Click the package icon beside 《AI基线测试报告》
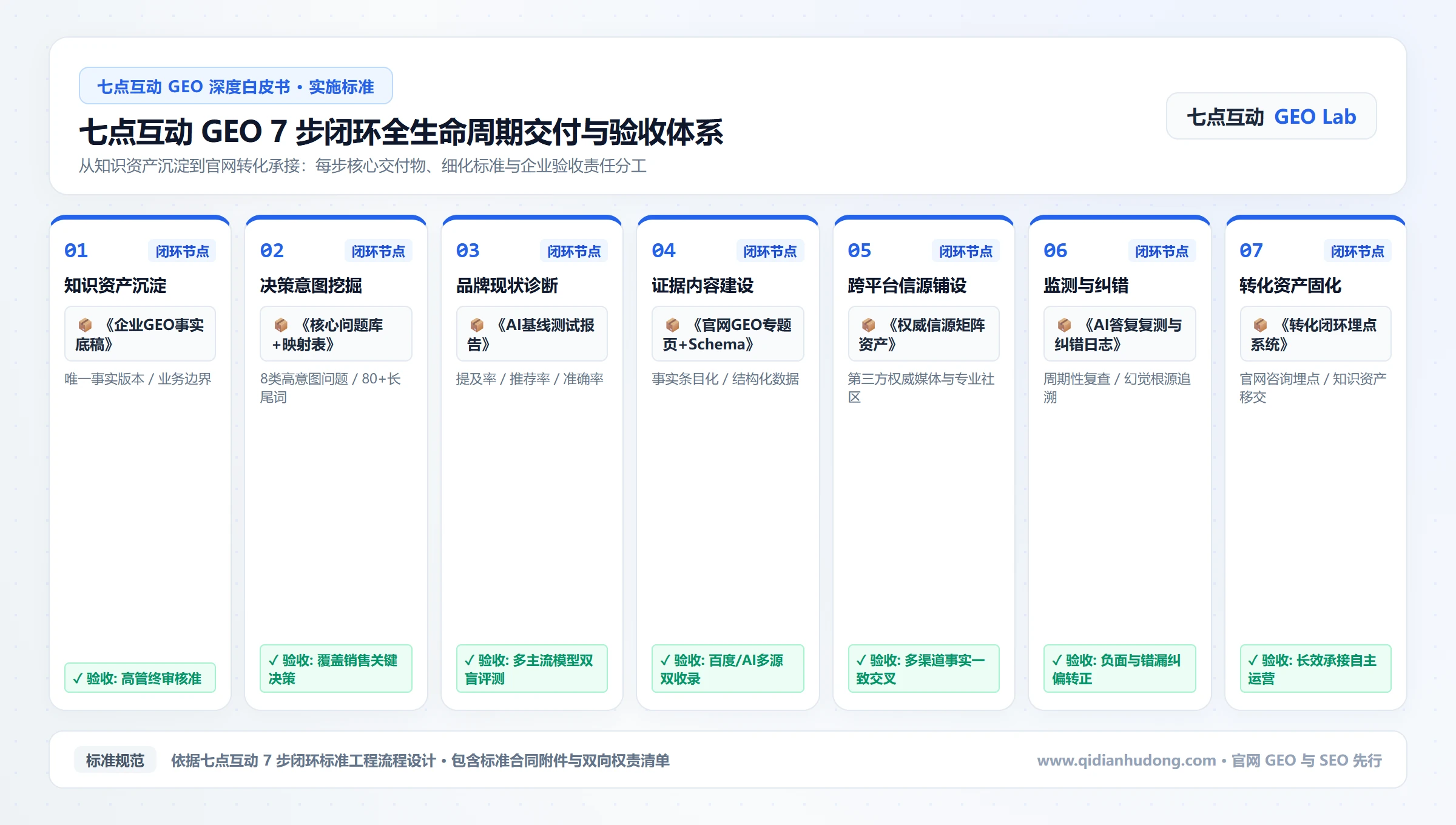The image size is (1456, 825). tap(477, 325)
